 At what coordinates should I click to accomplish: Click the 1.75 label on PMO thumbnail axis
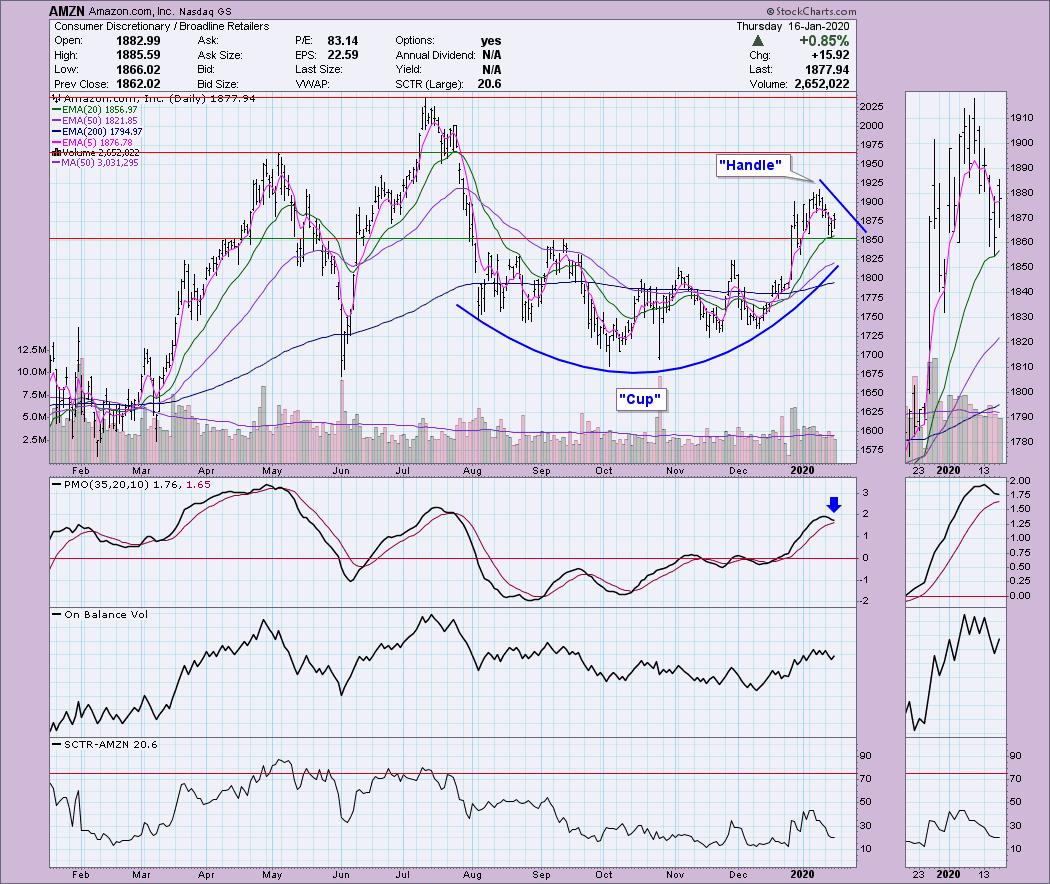coord(1019,495)
